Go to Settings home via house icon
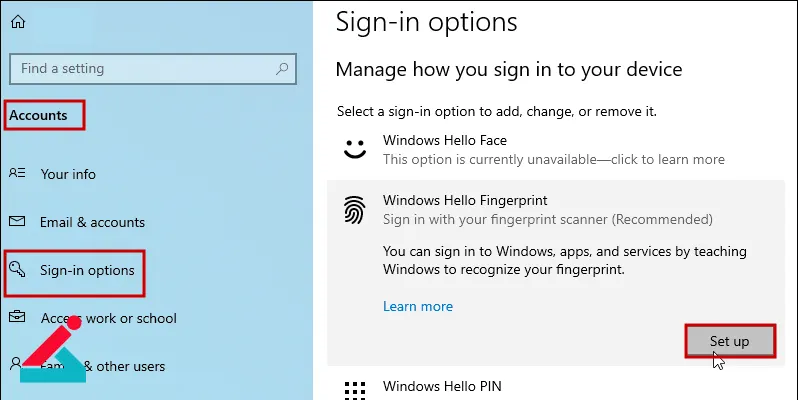800x400 pixels. coord(18,22)
